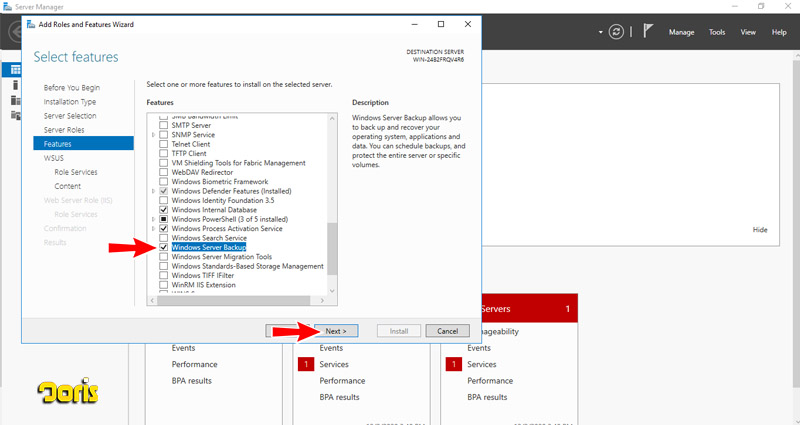The width and height of the screenshot is (800, 425).
Task: Check the SNMP Service feature
Action: [x=163, y=135]
